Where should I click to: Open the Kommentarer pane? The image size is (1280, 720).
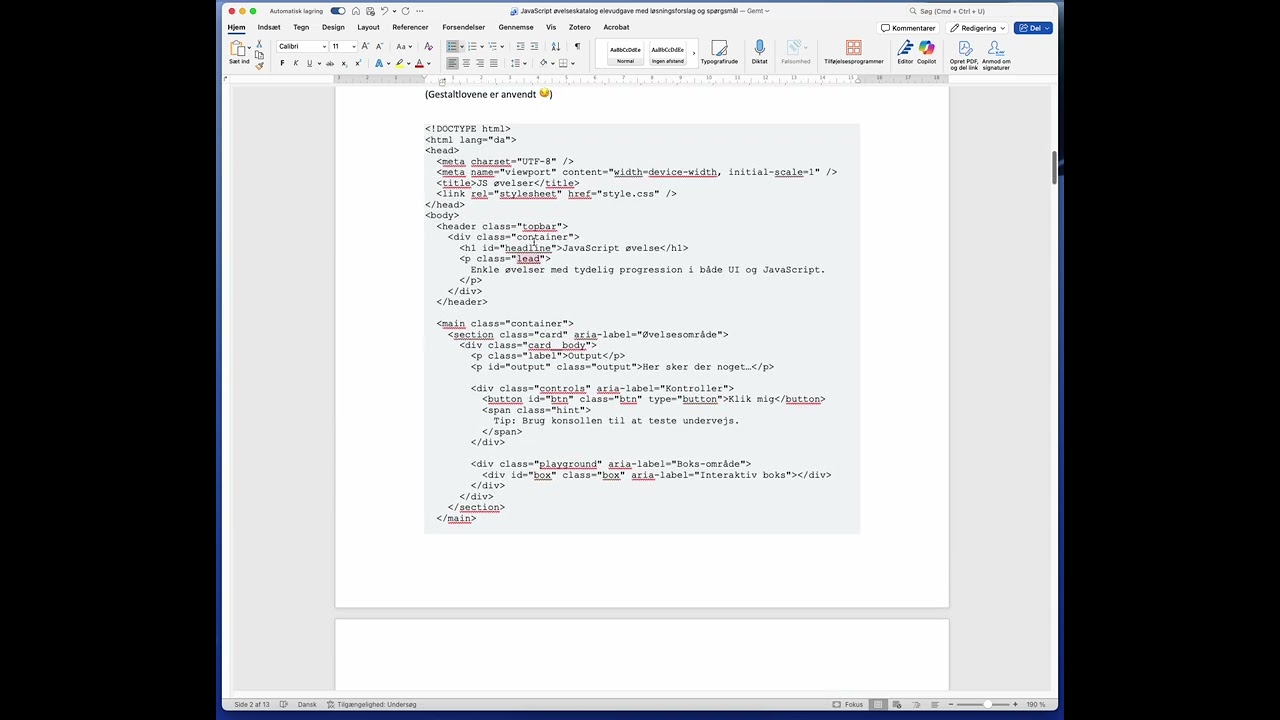908,28
